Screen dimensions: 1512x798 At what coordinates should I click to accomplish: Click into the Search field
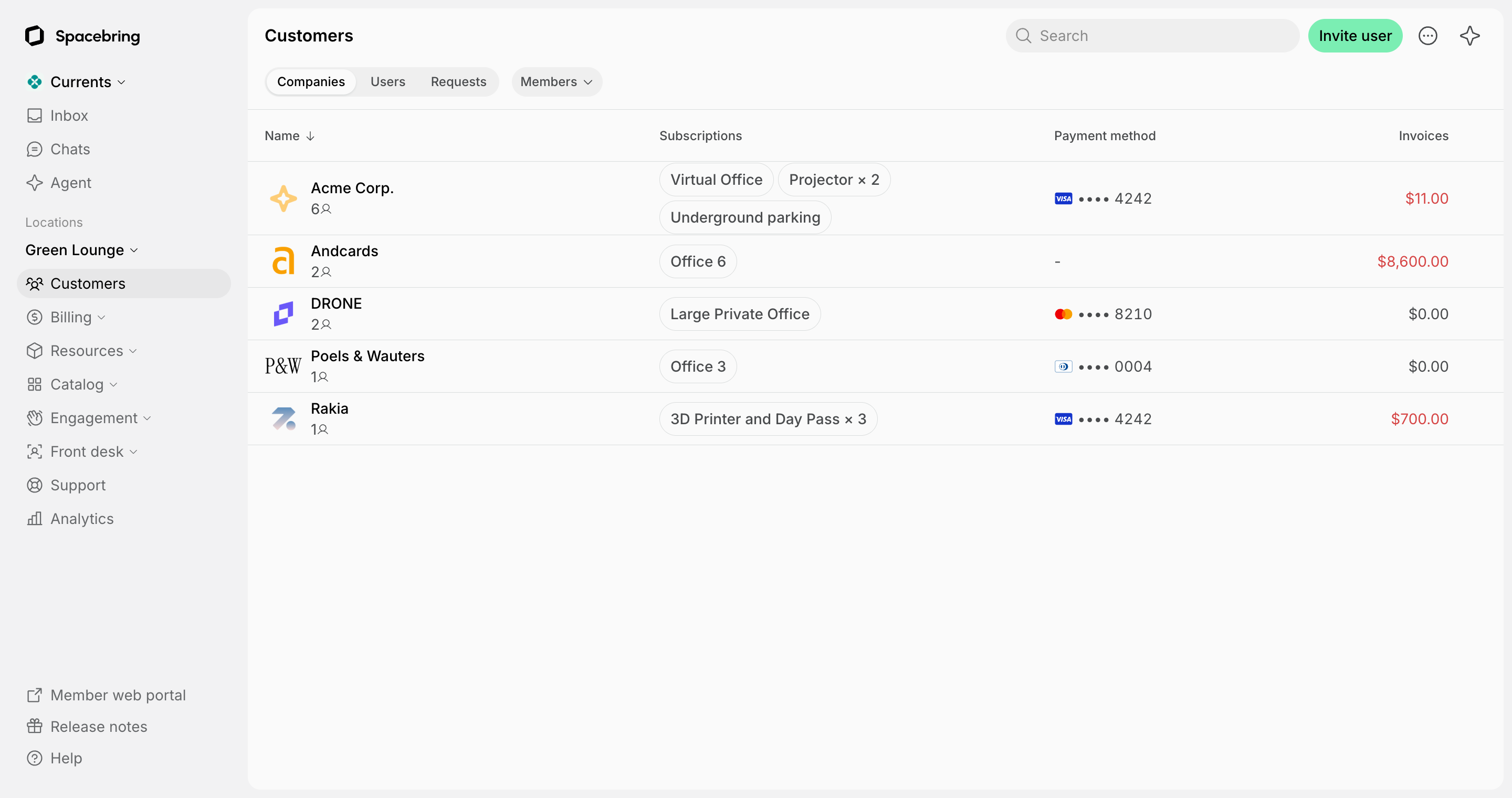pyautogui.click(x=1152, y=36)
